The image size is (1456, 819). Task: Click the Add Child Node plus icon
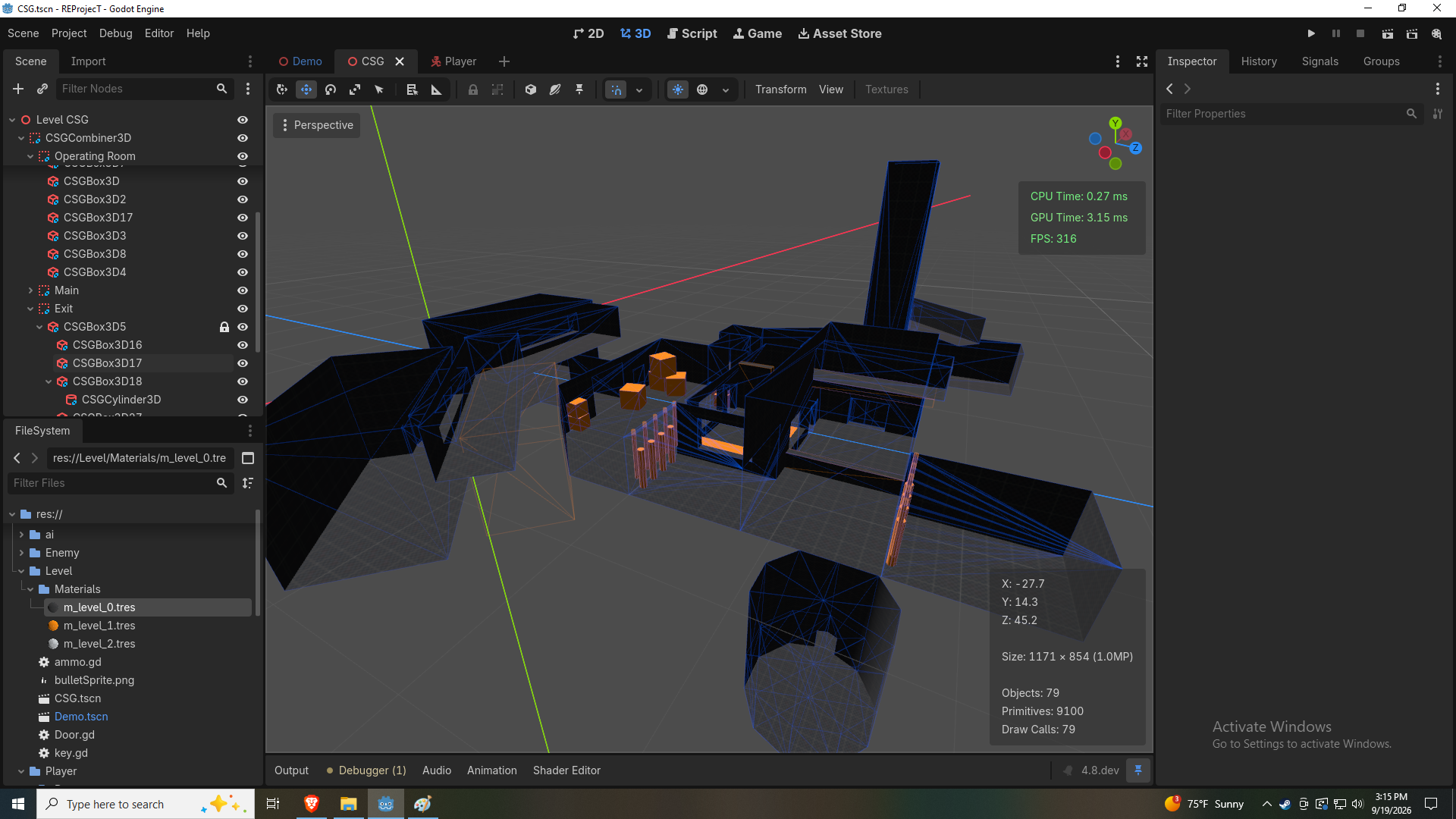coord(18,89)
